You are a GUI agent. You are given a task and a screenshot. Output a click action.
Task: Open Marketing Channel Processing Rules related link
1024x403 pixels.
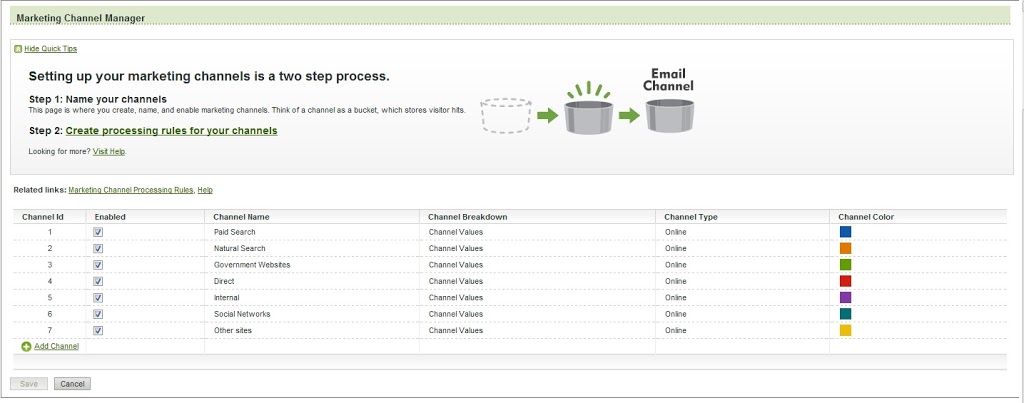pos(130,190)
